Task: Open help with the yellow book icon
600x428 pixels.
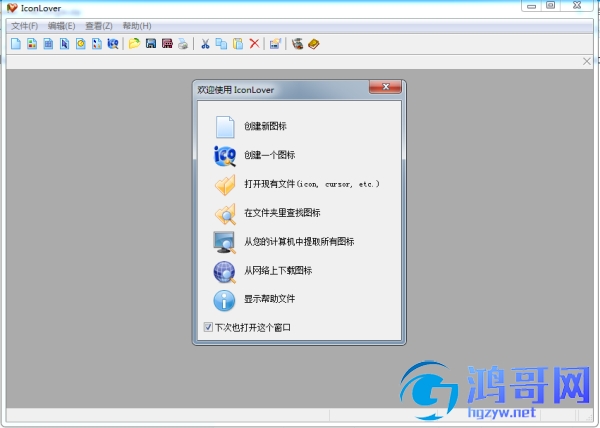Action: pyautogui.click(x=314, y=44)
